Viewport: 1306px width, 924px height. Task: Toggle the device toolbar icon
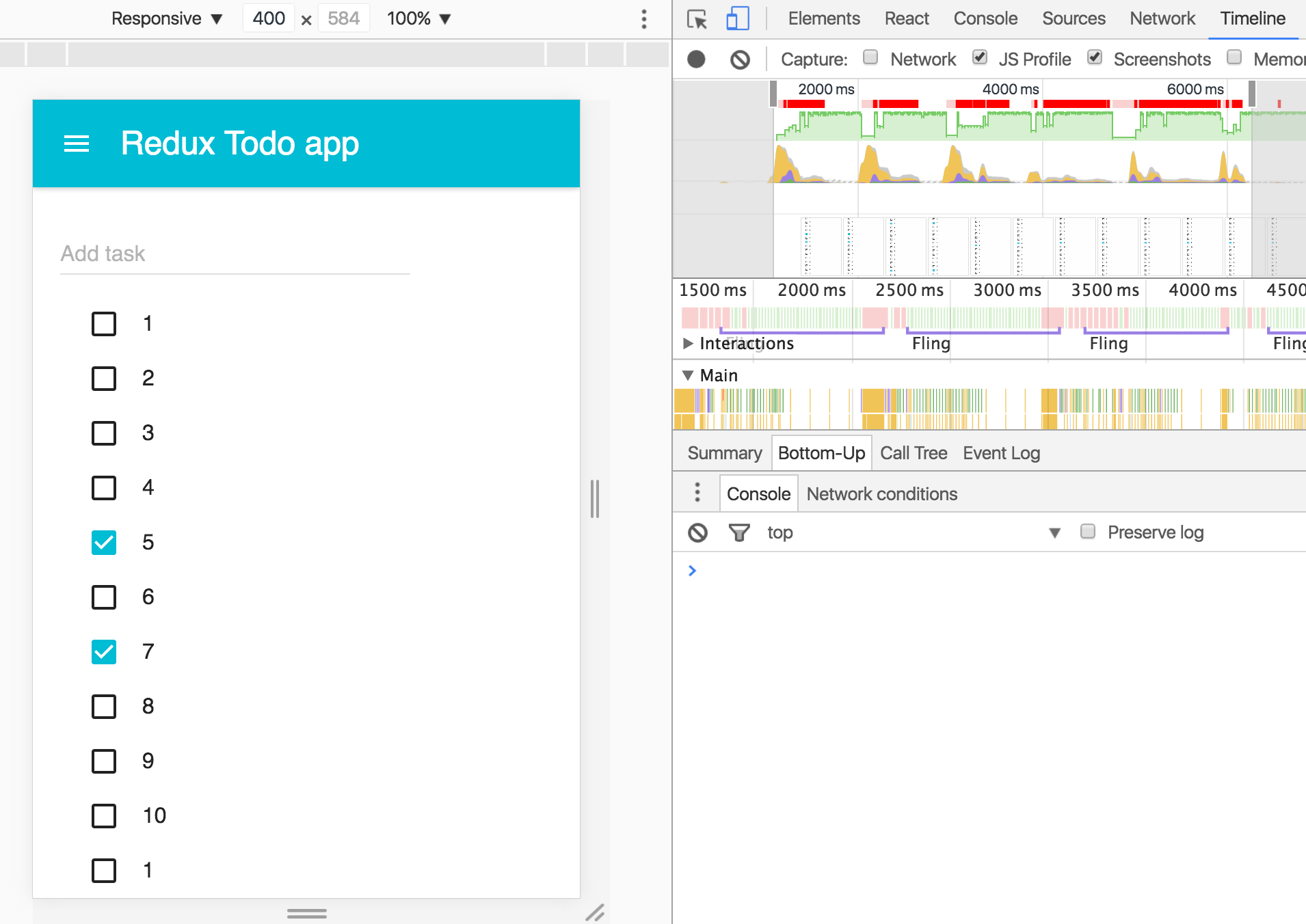click(738, 19)
